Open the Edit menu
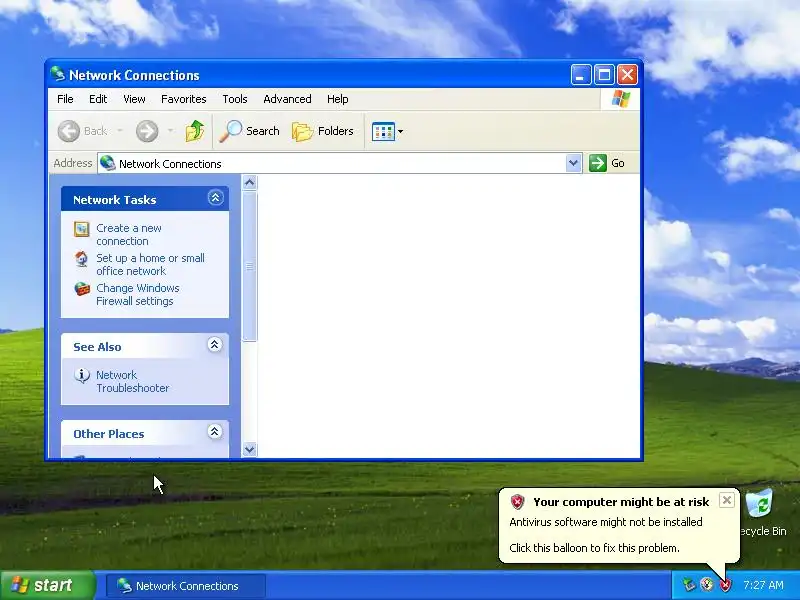Screen dimensions: 800x600 tap(98, 99)
